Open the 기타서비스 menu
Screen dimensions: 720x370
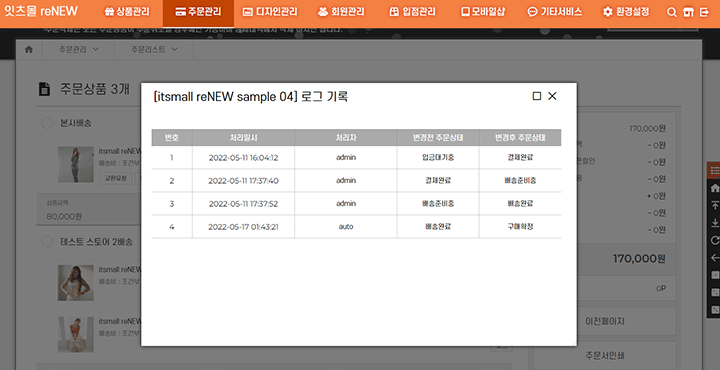(x=555, y=12)
